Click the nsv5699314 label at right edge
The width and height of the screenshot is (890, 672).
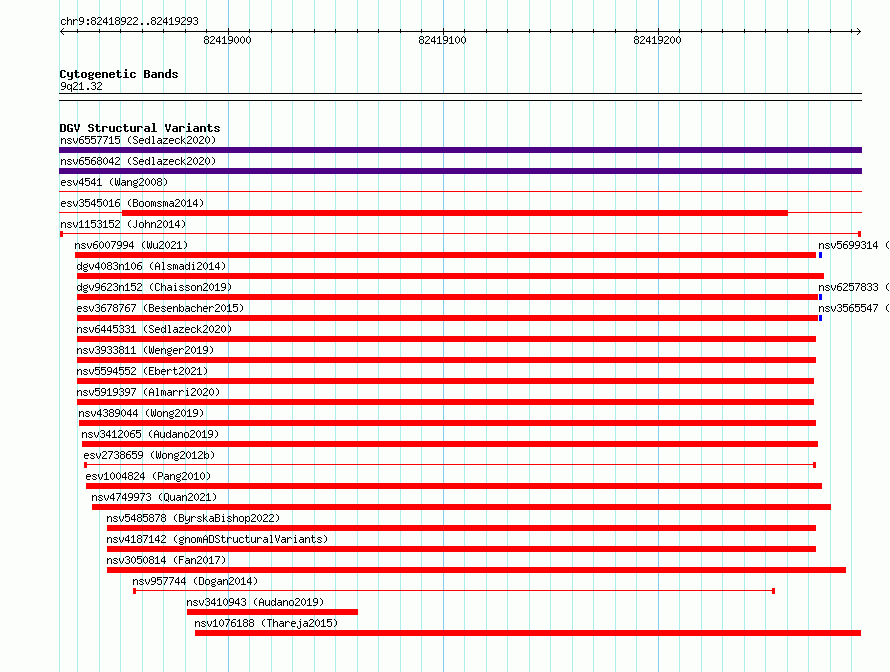[853, 245]
